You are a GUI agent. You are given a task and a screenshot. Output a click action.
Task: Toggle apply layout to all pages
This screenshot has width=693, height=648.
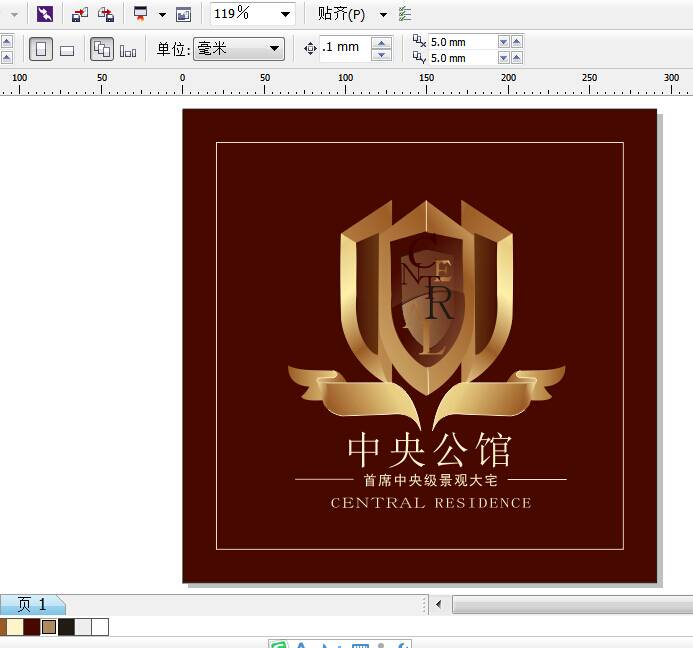point(102,49)
